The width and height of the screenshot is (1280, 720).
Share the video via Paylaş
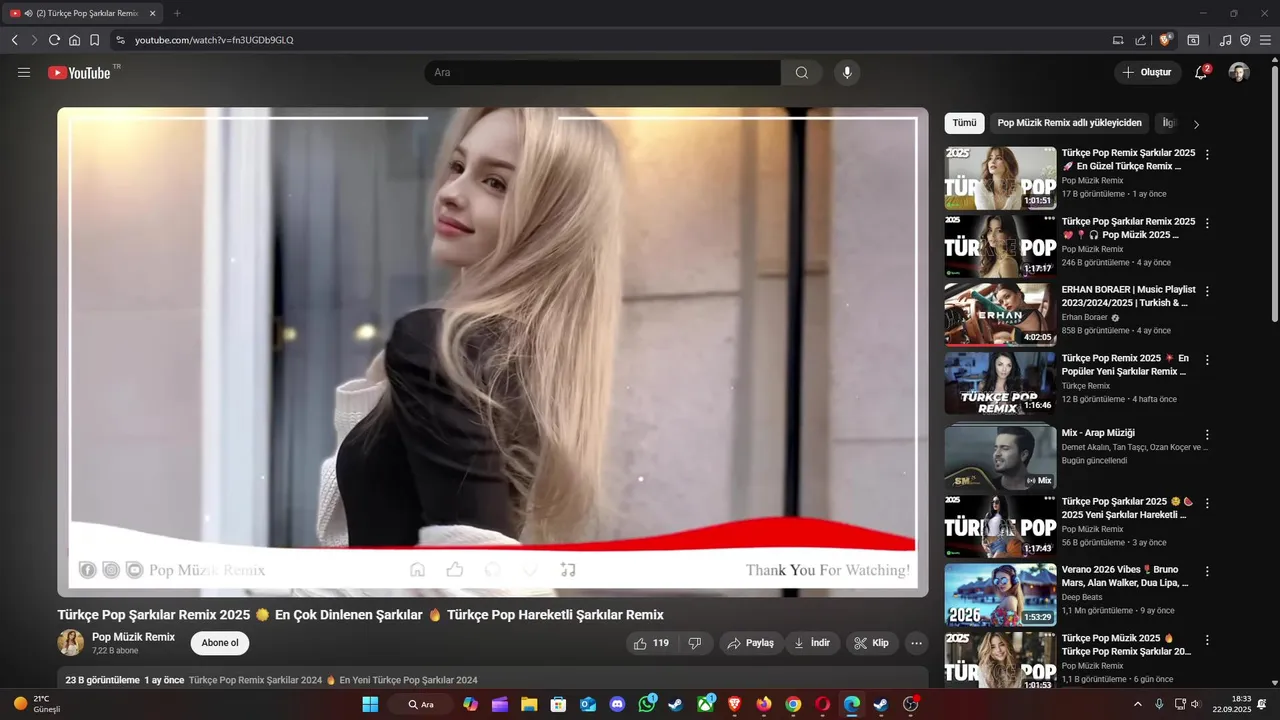[751, 643]
